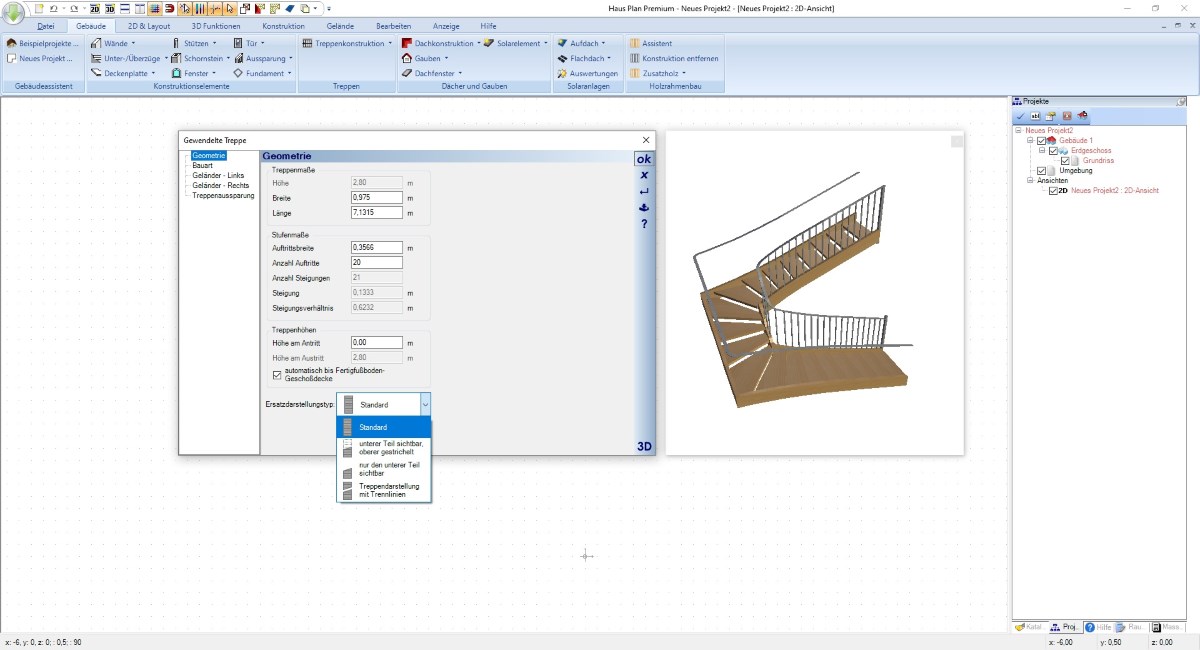
Task: Switch to the 2D & Layout tab
Action: pos(149,25)
